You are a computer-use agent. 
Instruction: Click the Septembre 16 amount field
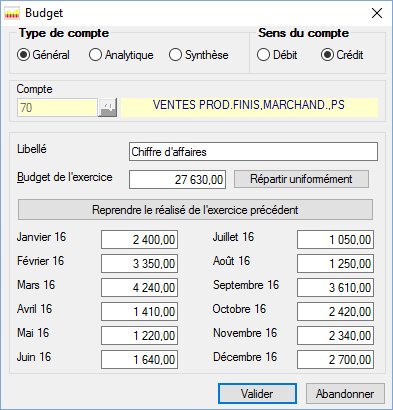[x=335, y=287]
